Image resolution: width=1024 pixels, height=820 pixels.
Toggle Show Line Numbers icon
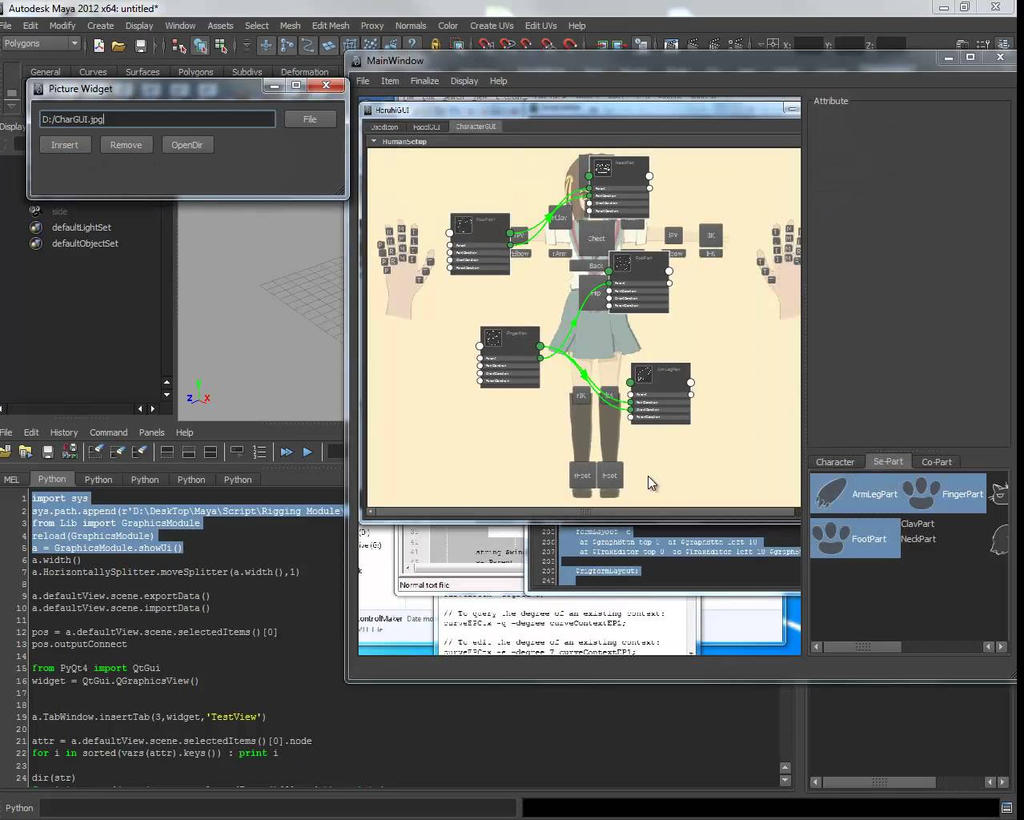pos(259,452)
